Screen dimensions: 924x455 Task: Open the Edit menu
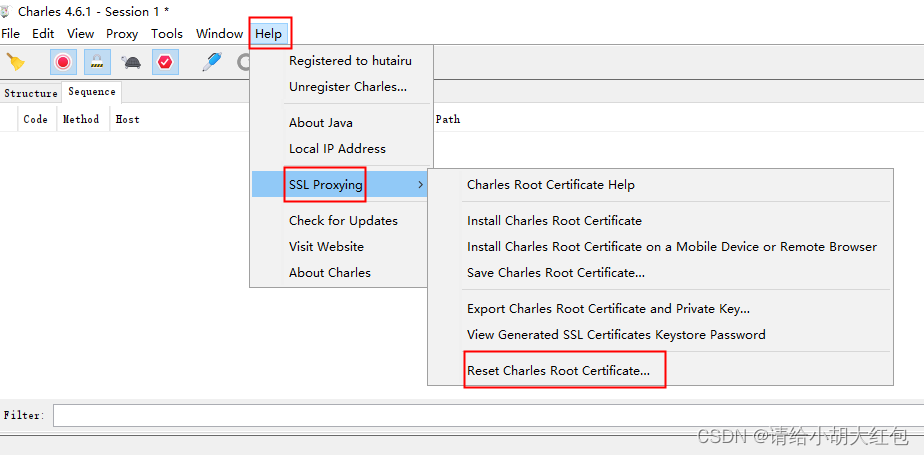tap(43, 34)
